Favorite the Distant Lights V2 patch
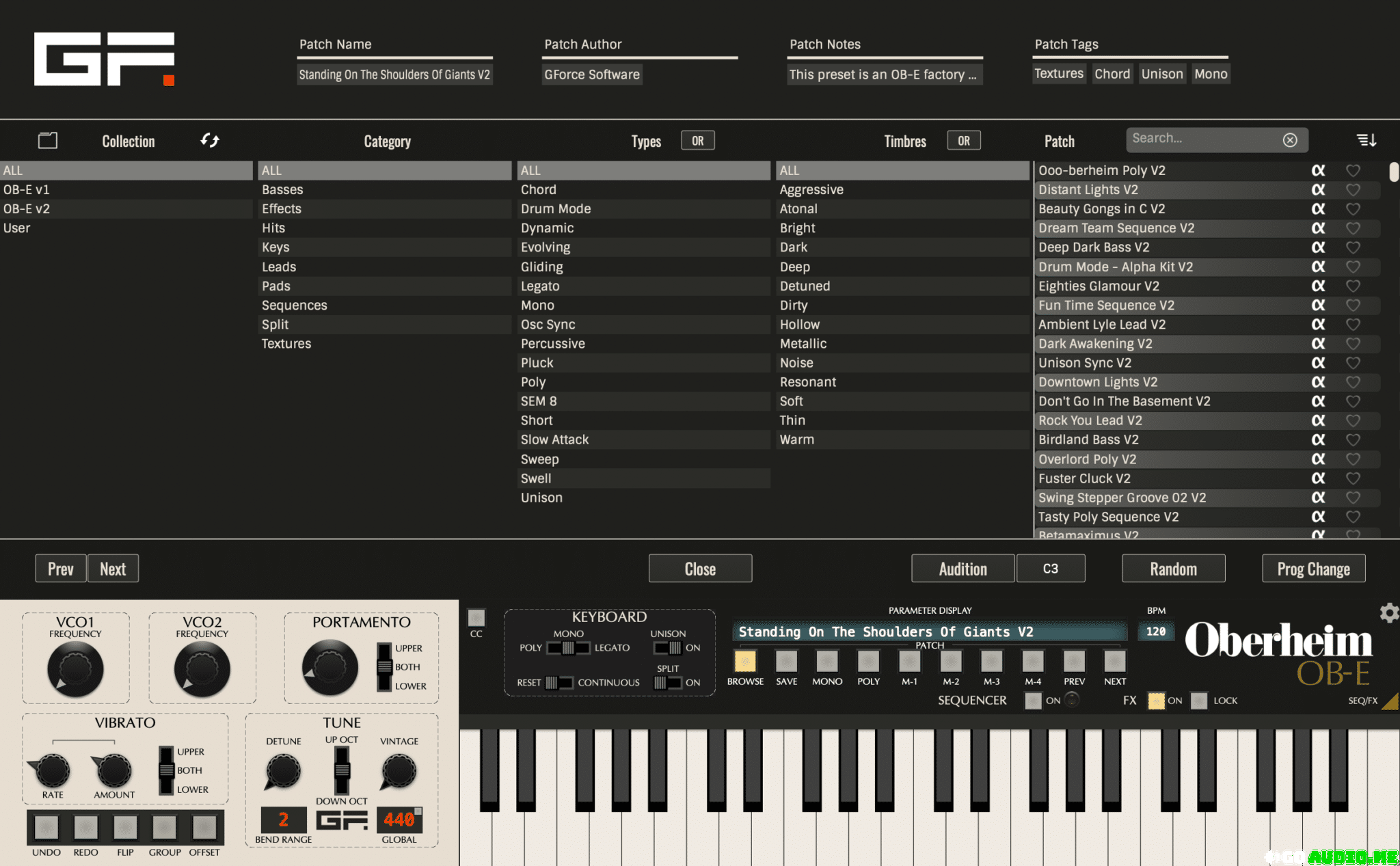 [x=1352, y=190]
